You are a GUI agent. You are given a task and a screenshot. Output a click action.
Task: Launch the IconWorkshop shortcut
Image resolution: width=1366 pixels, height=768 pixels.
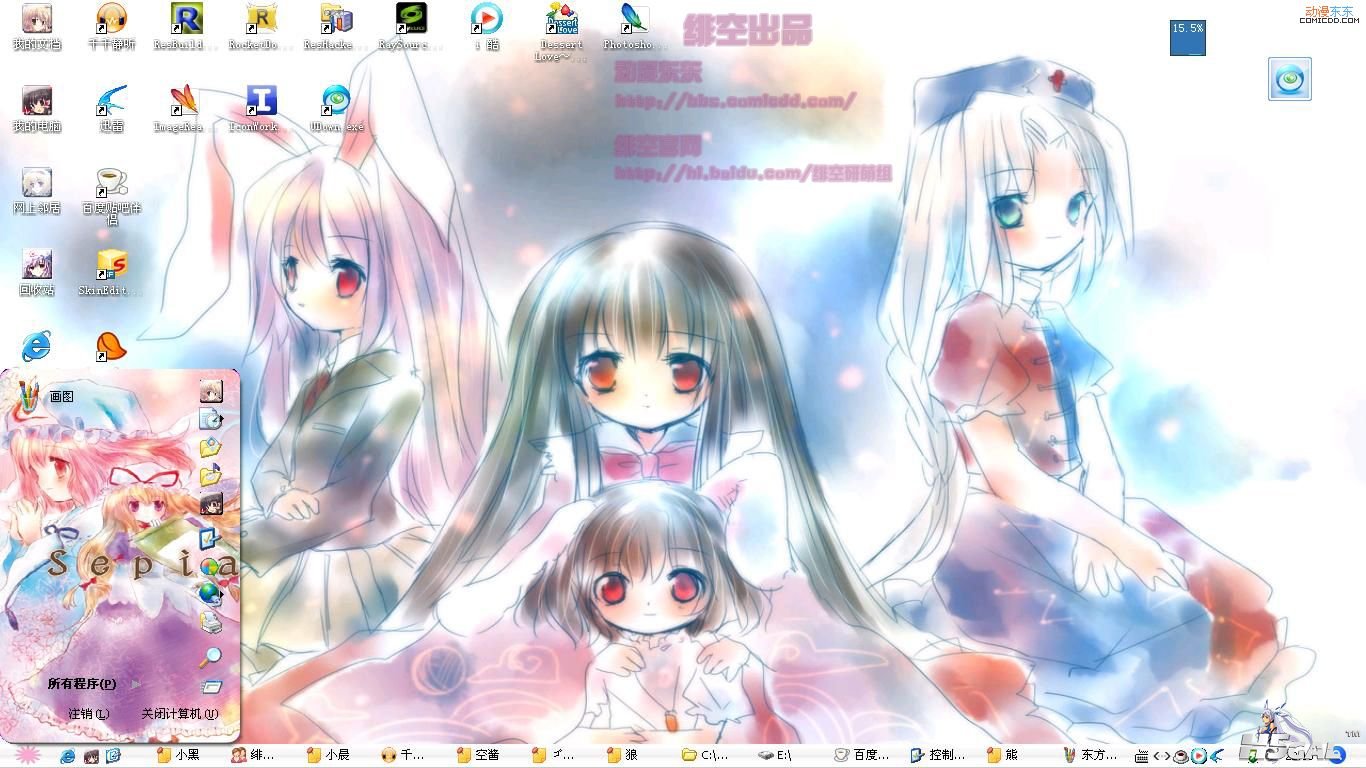tap(260, 108)
